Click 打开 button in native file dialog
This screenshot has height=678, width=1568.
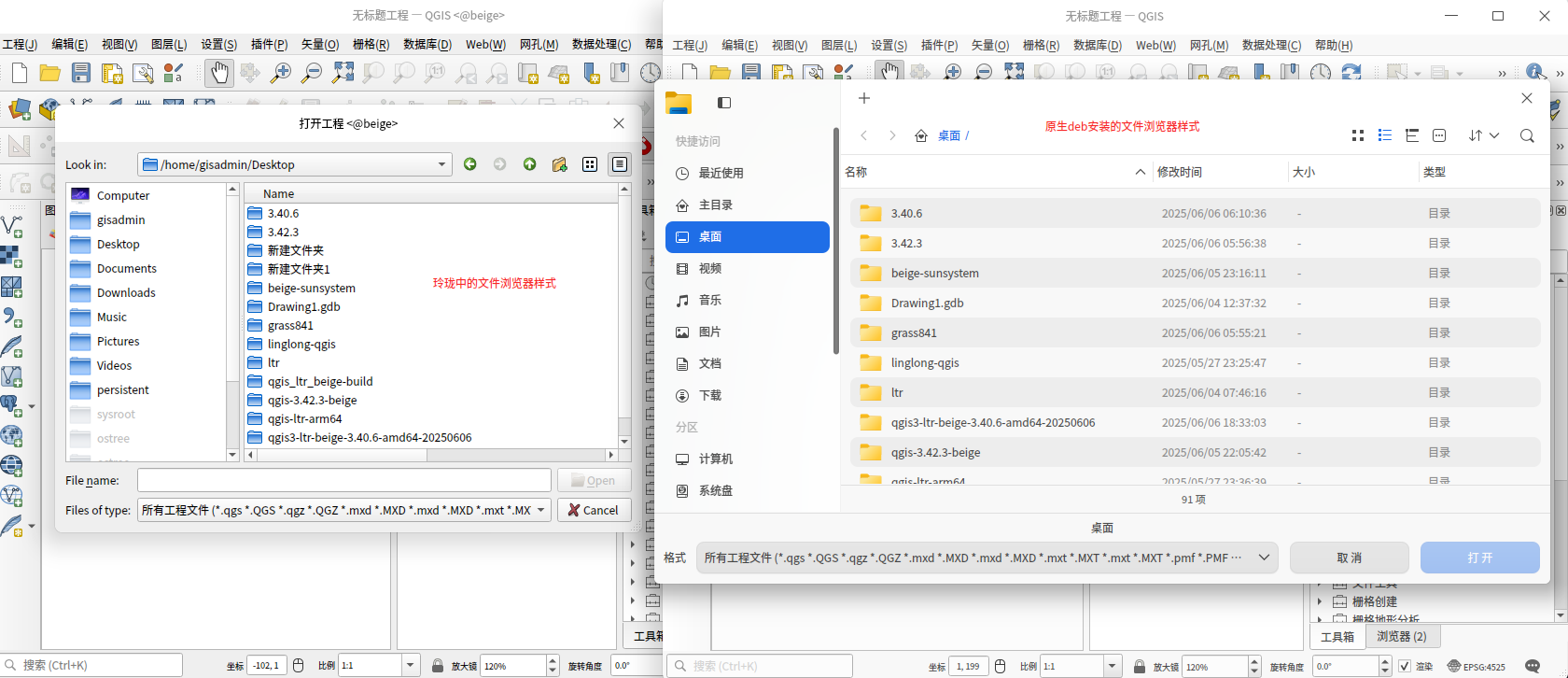click(x=1479, y=558)
